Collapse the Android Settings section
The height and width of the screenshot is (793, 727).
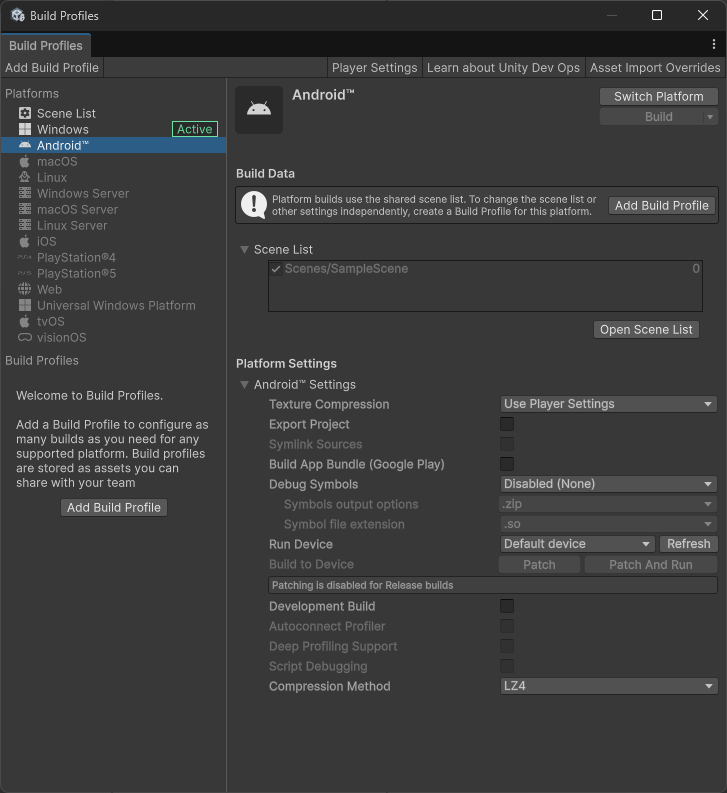point(244,385)
